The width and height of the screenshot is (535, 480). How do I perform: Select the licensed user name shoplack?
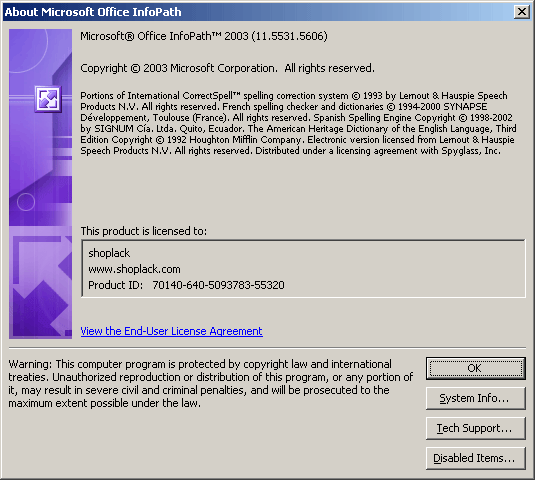coord(109,253)
